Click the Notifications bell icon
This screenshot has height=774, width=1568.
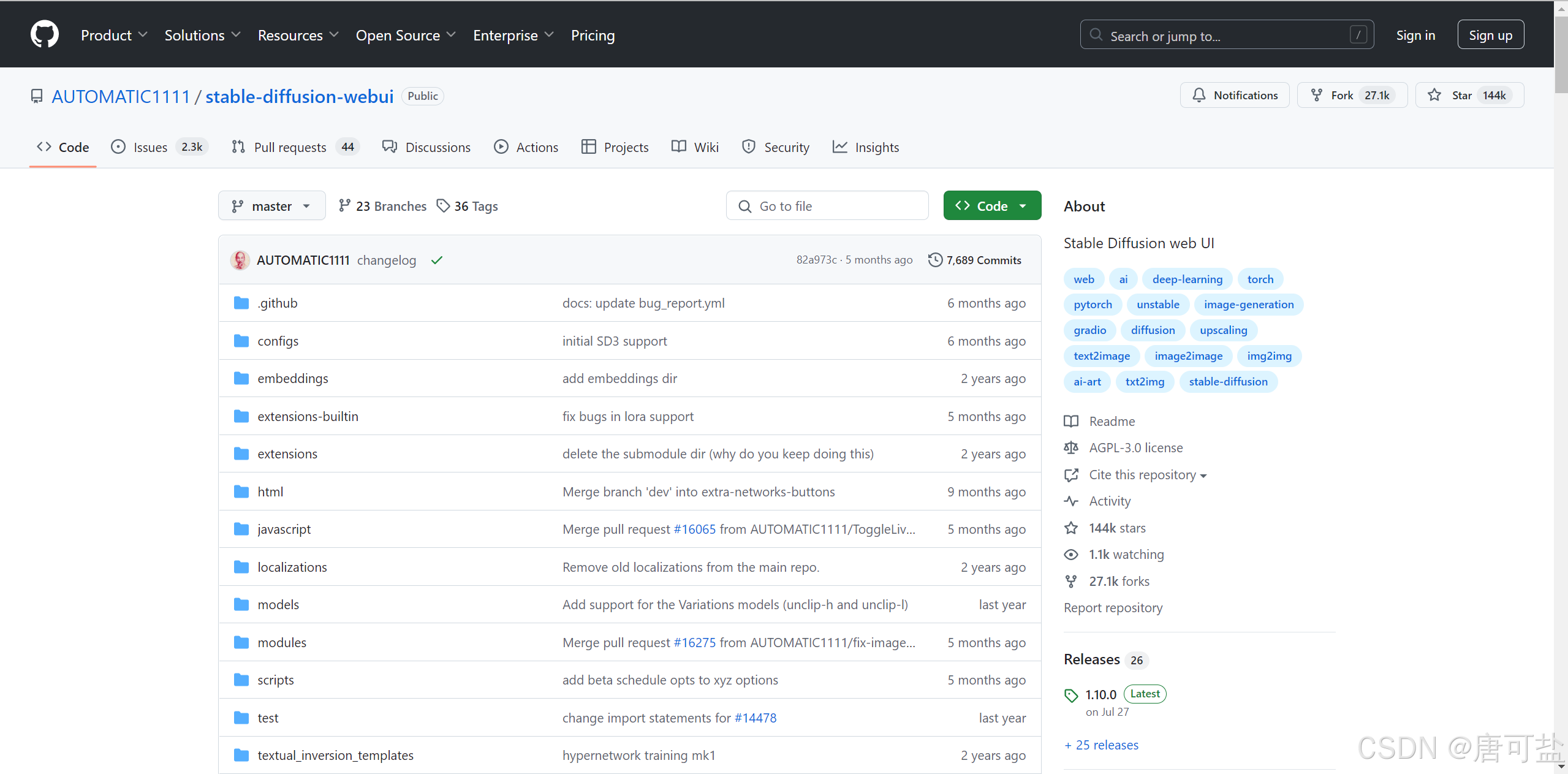(1199, 95)
